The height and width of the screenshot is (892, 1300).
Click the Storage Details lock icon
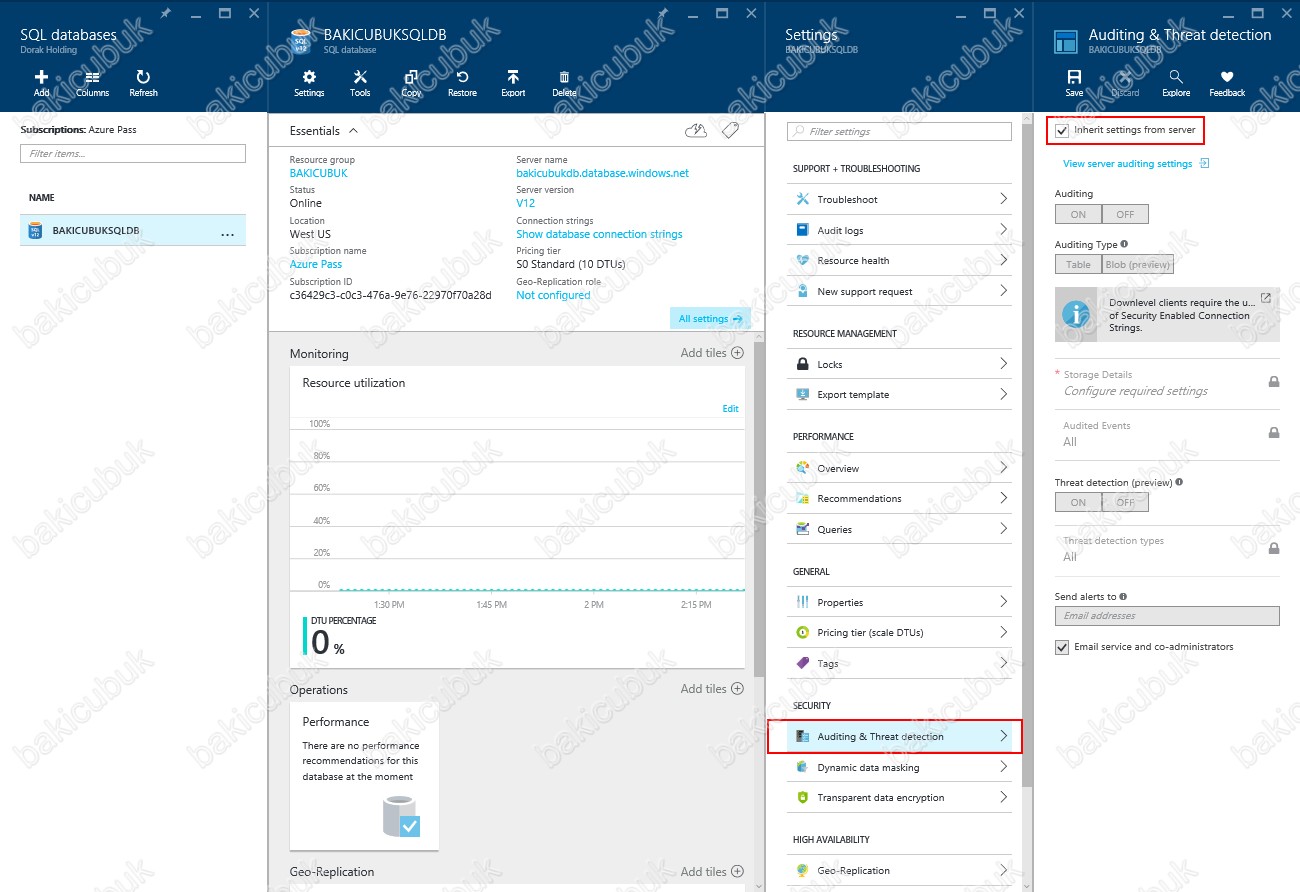click(1274, 382)
